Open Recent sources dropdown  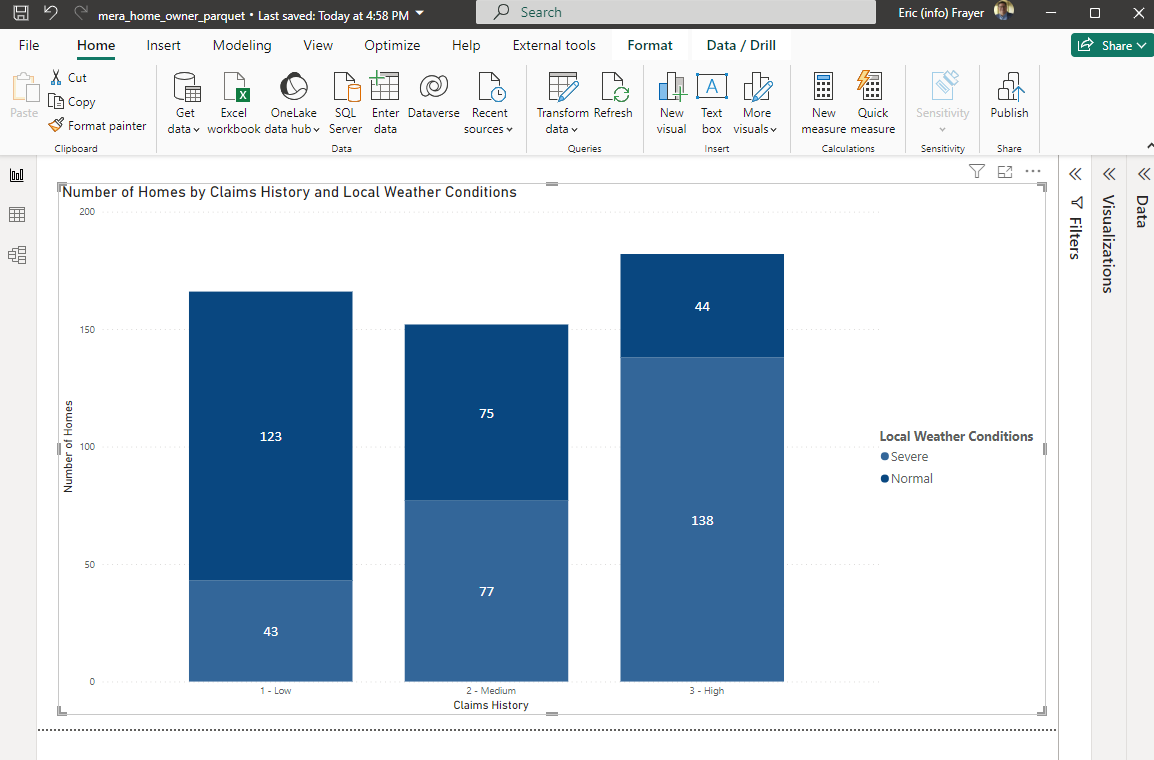[488, 129]
